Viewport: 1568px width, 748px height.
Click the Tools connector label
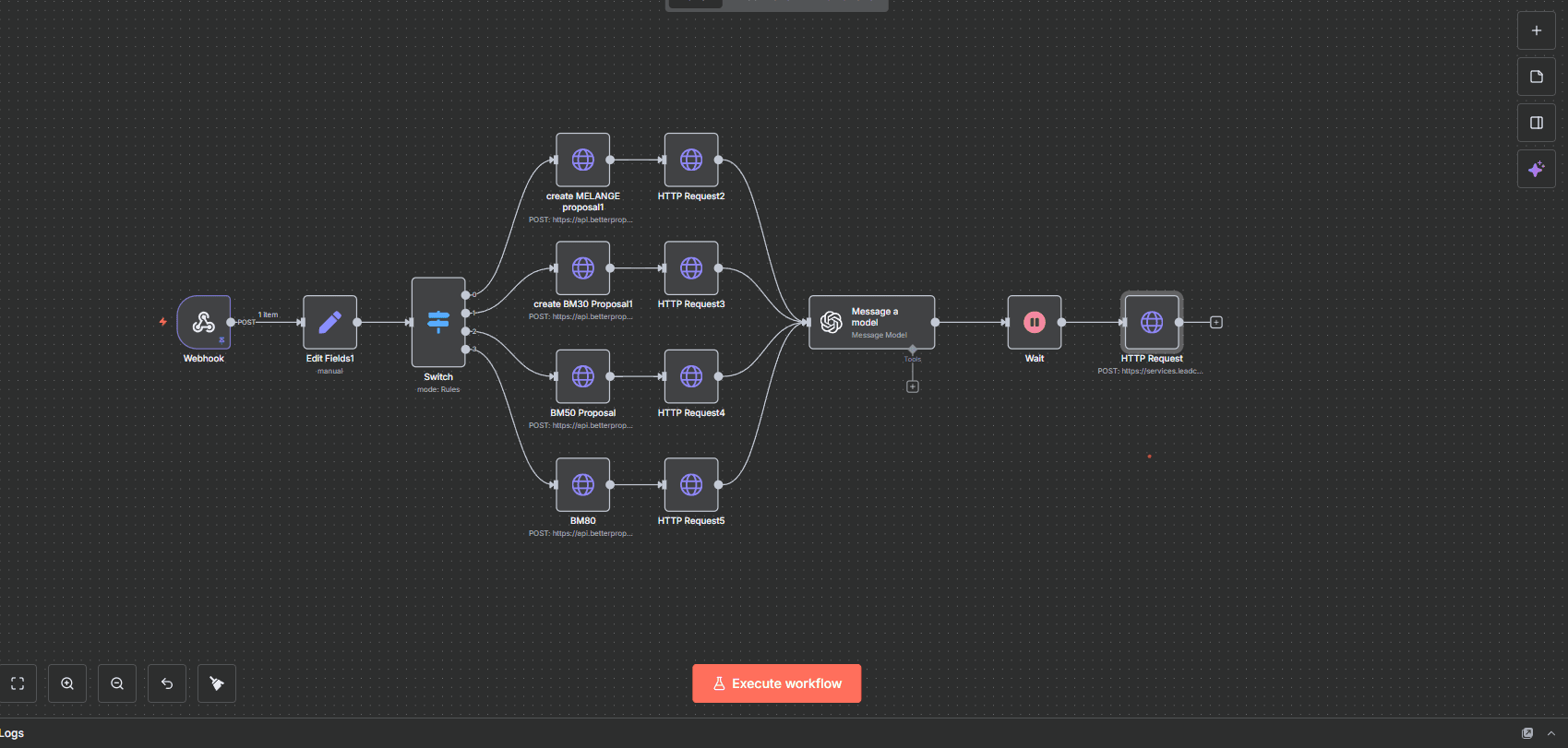point(913,359)
